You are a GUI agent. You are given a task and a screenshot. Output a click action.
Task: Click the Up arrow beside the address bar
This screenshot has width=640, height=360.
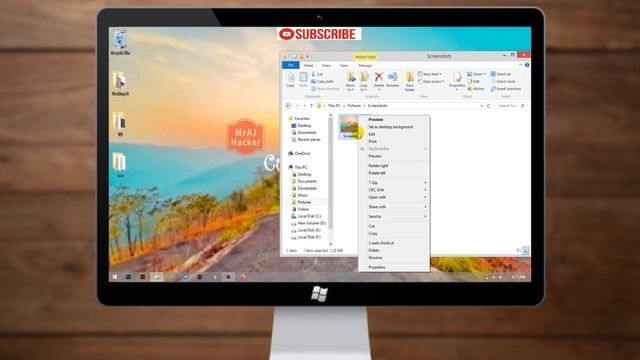[311, 106]
